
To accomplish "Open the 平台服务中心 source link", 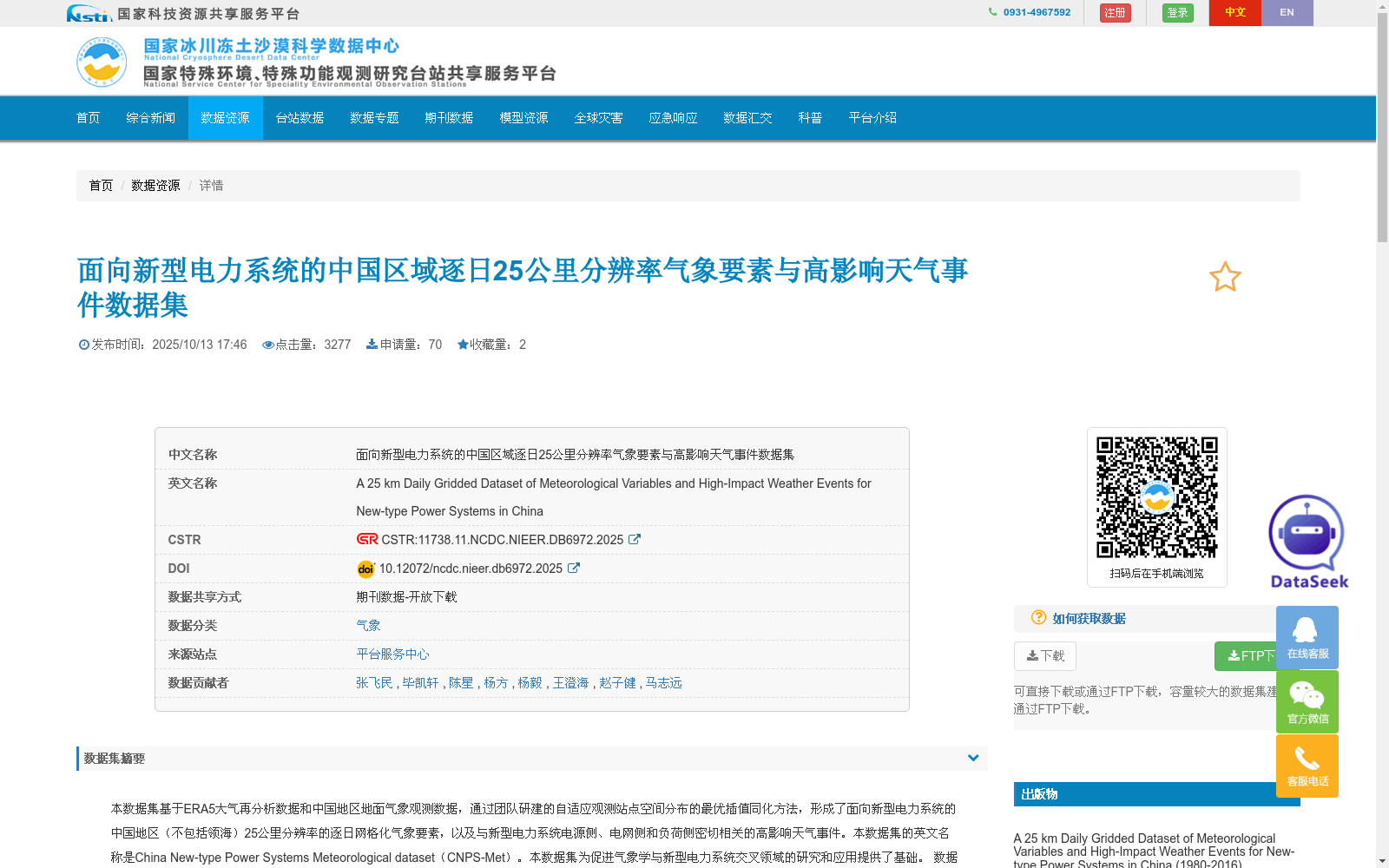I will pyautogui.click(x=392, y=654).
